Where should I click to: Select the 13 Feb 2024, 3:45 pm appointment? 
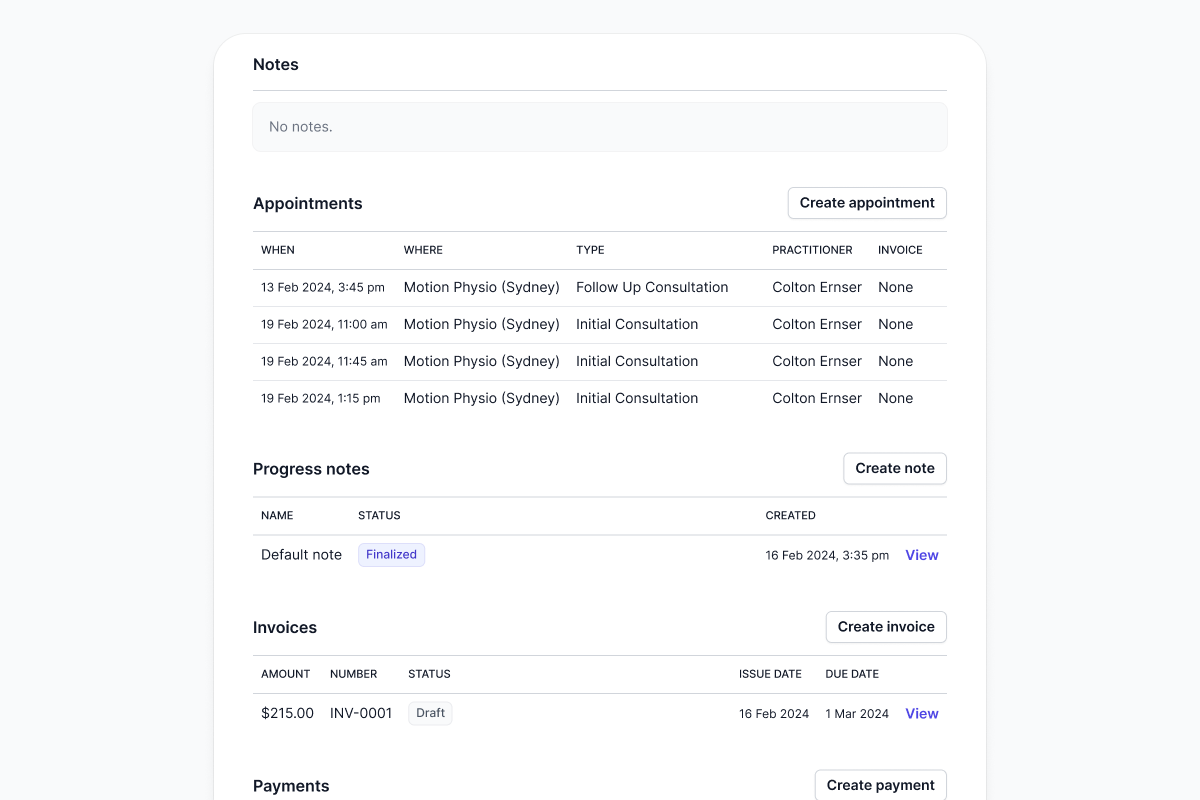322,288
